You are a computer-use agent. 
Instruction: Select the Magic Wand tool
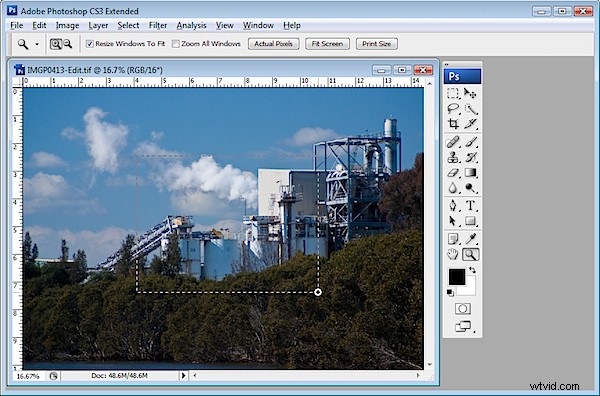click(x=470, y=109)
